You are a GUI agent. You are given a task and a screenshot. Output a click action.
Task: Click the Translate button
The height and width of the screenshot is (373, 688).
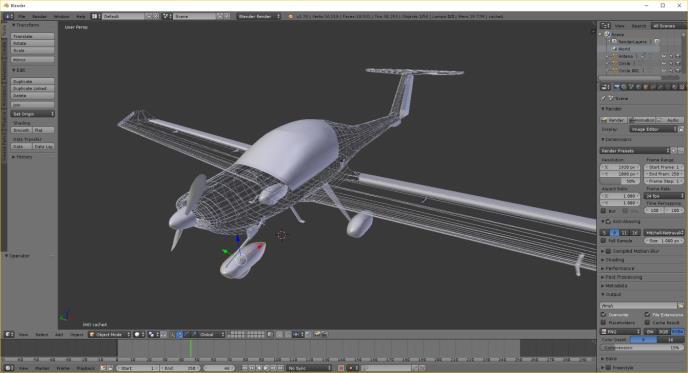click(33, 36)
